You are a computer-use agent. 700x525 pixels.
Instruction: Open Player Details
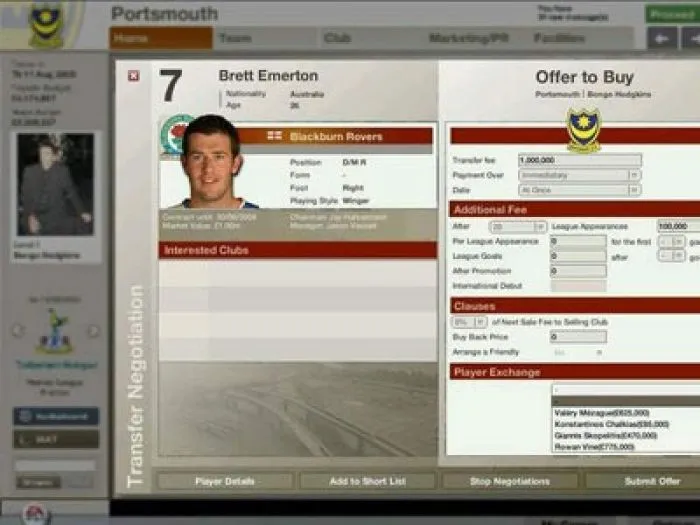(225, 481)
